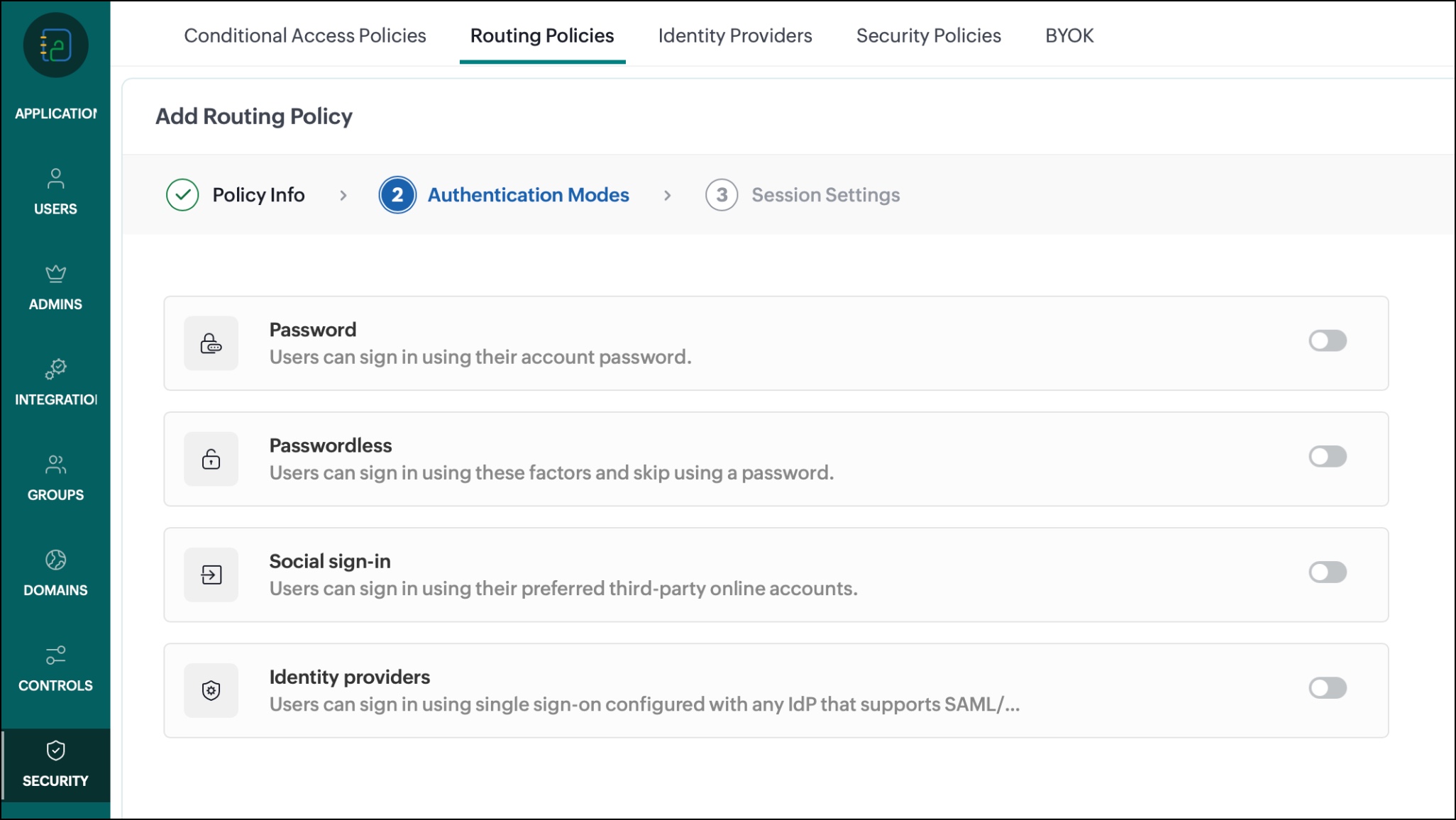Select the Routing Policies tab

(x=542, y=35)
